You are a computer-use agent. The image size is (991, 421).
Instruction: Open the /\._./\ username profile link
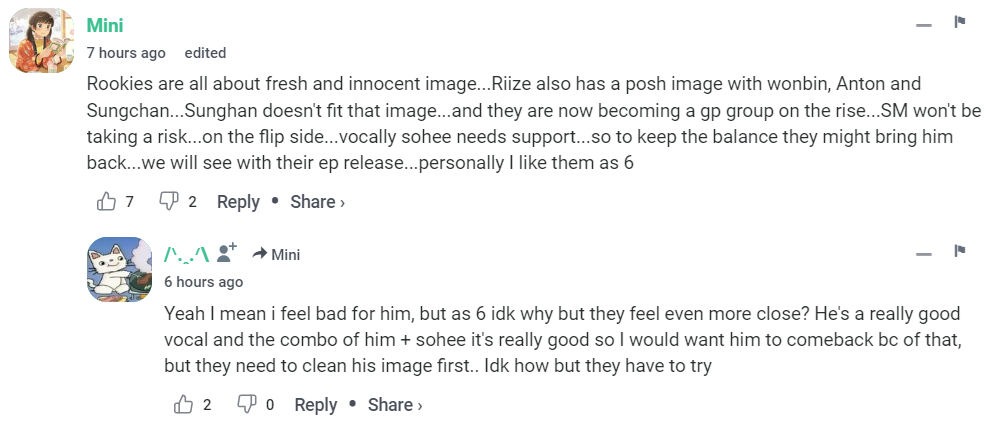point(186,253)
